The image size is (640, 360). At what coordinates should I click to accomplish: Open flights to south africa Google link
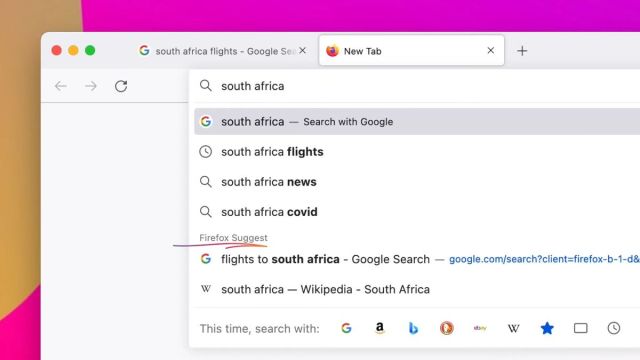(x=417, y=259)
